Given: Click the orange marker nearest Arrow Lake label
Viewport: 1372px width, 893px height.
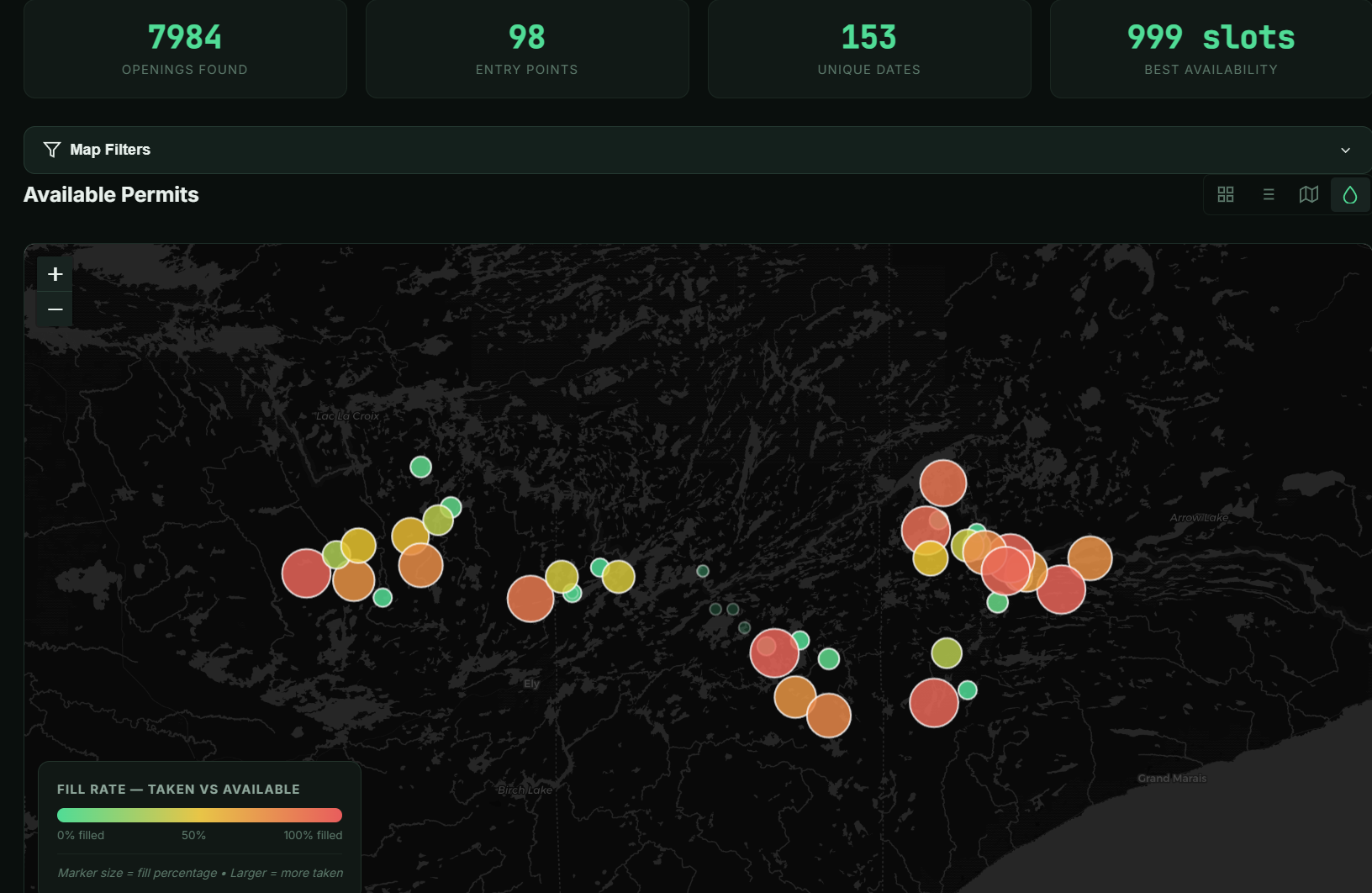Looking at the screenshot, I should (1090, 558).
